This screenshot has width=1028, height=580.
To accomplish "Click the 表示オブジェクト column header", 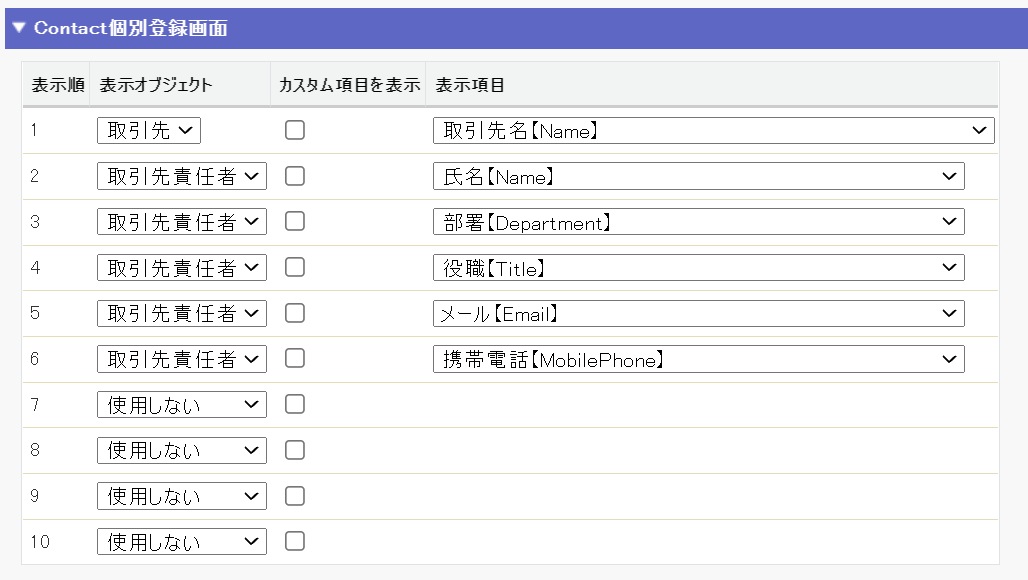I will point(156,85).
